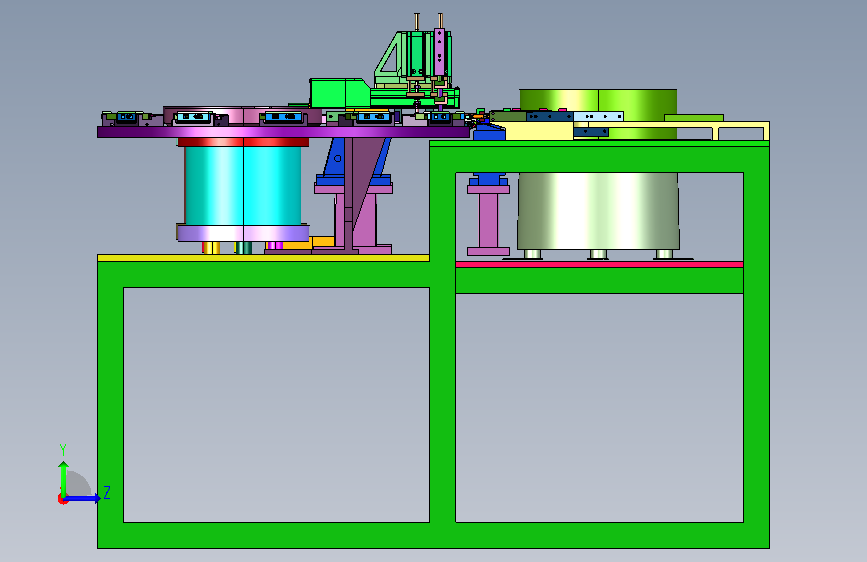Select the pink pedestal stand inside right frame
Screen dimensions: 867x562
(488, 220)
